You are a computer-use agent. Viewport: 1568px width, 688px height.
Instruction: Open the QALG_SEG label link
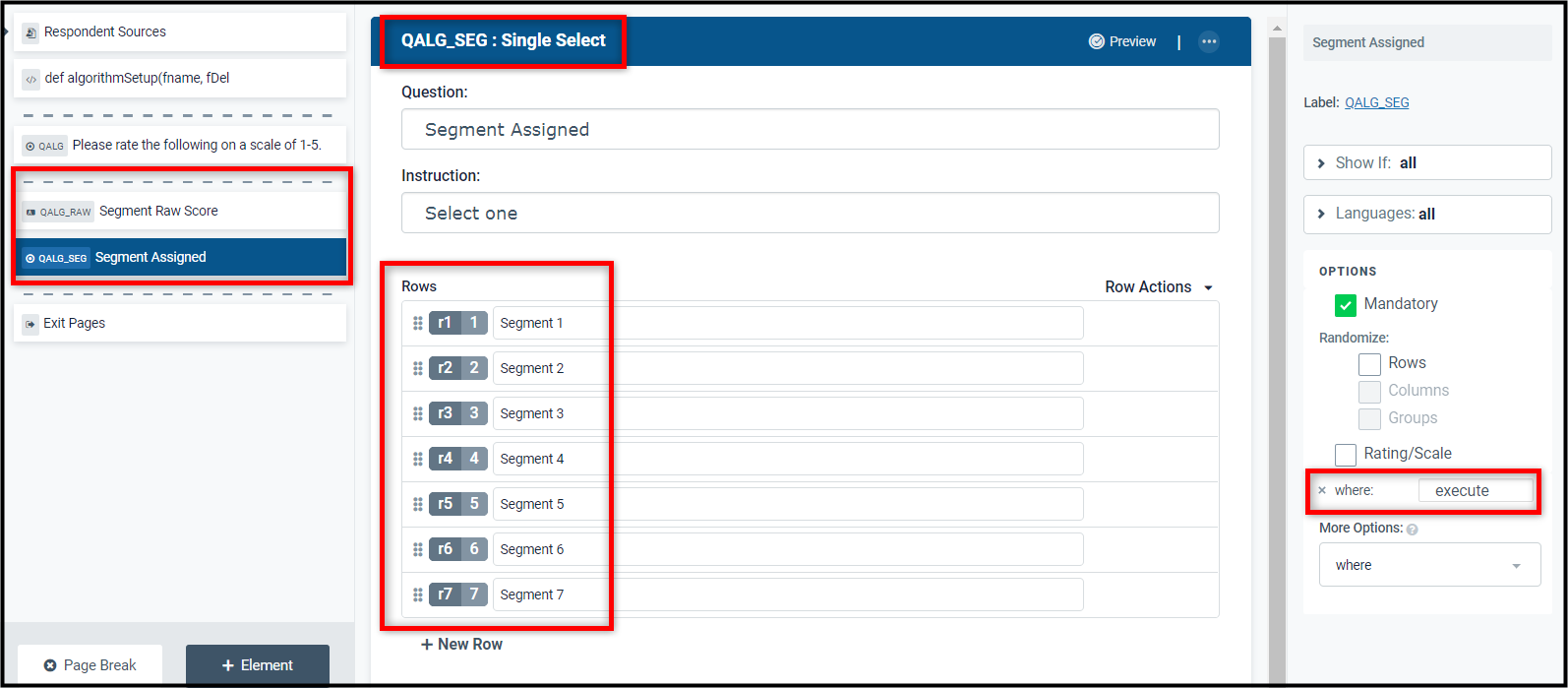(x=1376, y=102)
